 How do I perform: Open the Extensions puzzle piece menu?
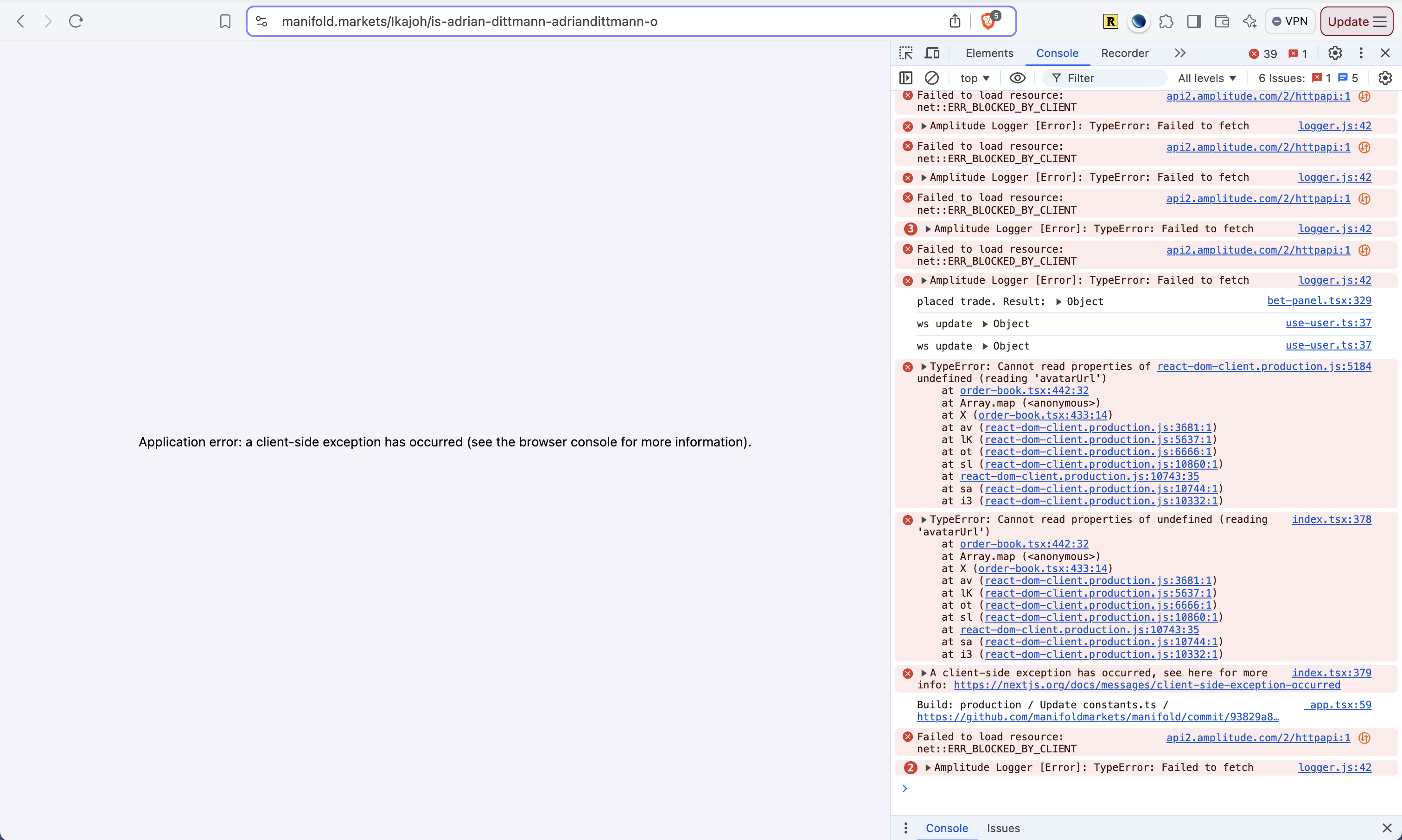1166,21
